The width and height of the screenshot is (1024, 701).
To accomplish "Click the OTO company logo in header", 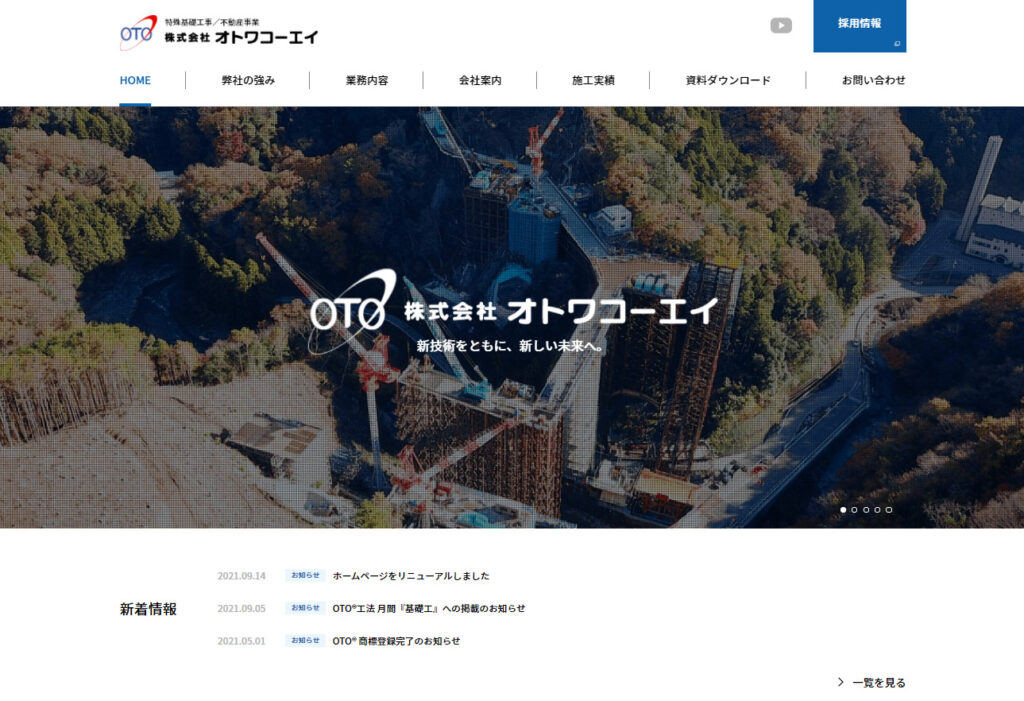I will coord(138,33).
